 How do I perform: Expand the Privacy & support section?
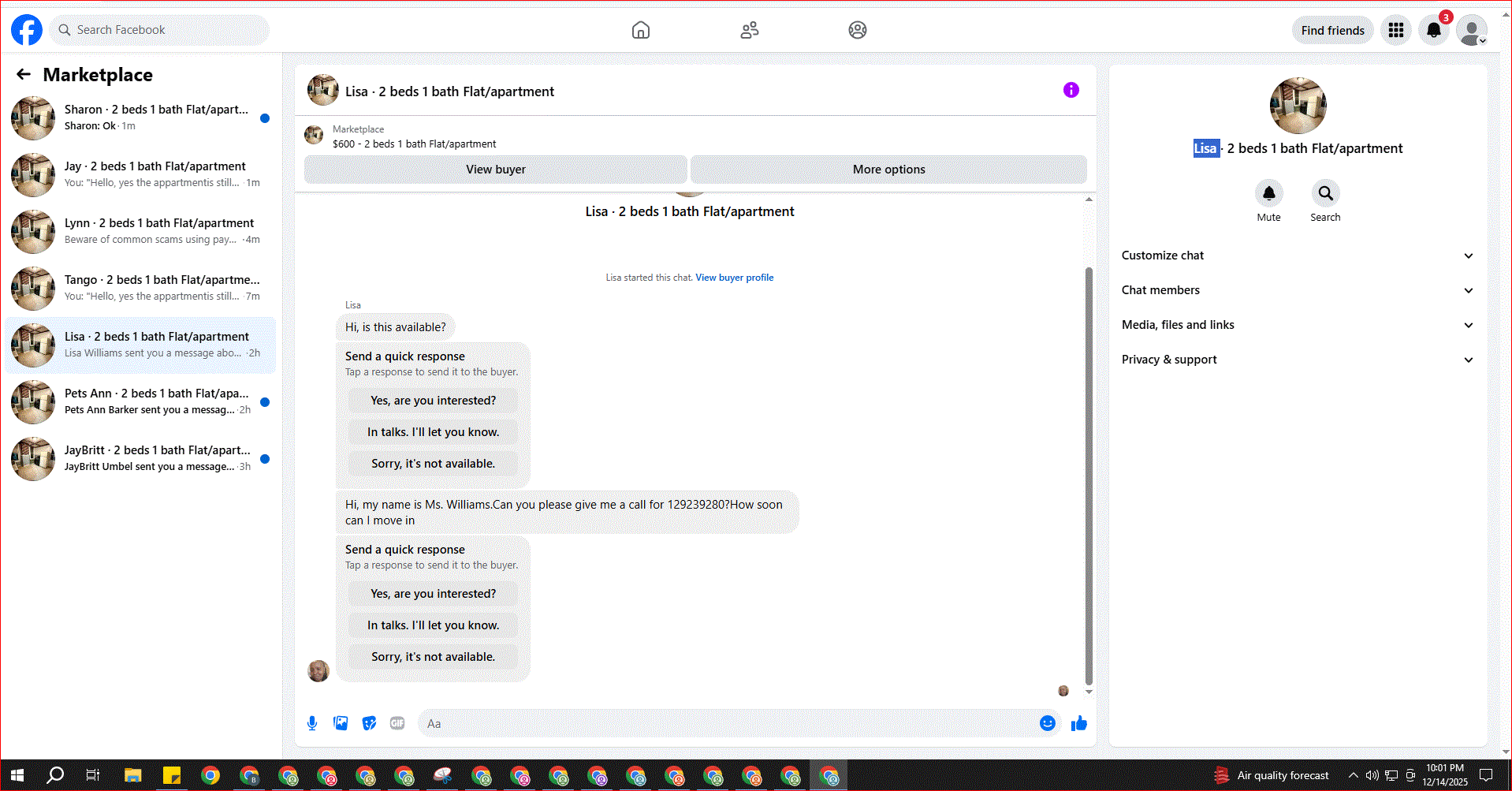tap(1298, 360)
